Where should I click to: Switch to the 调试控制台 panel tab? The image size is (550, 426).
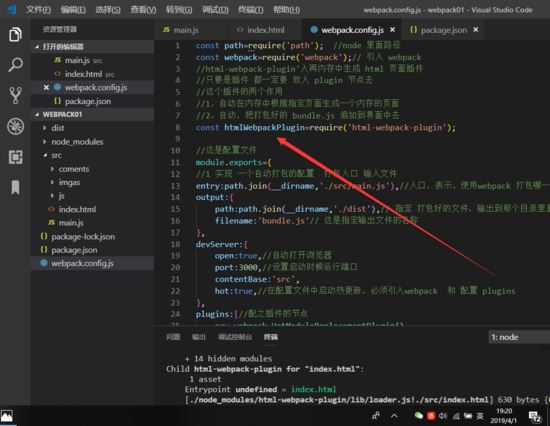pyautogui.click(x=235, y=337)
